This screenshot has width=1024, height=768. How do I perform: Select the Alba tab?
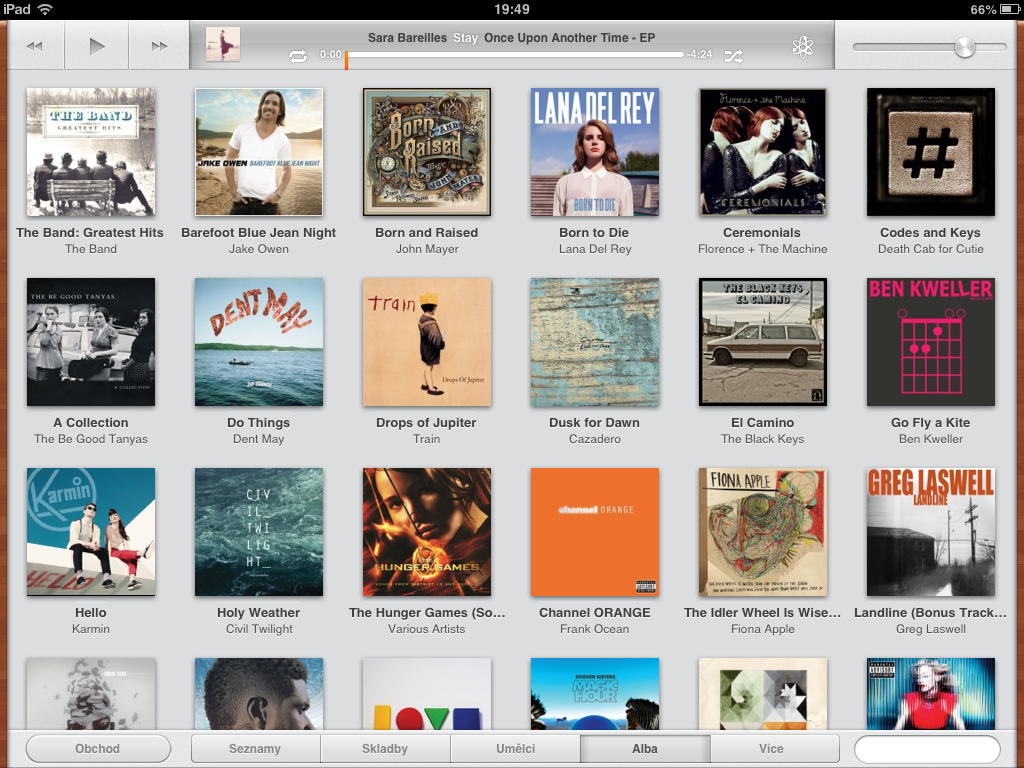click(645, 749)
